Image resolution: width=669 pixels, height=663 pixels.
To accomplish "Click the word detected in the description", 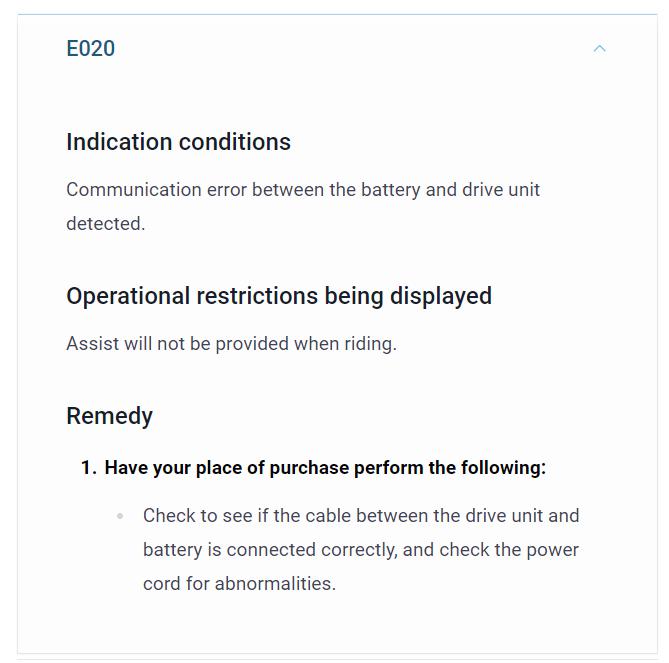I will [106, 224].
